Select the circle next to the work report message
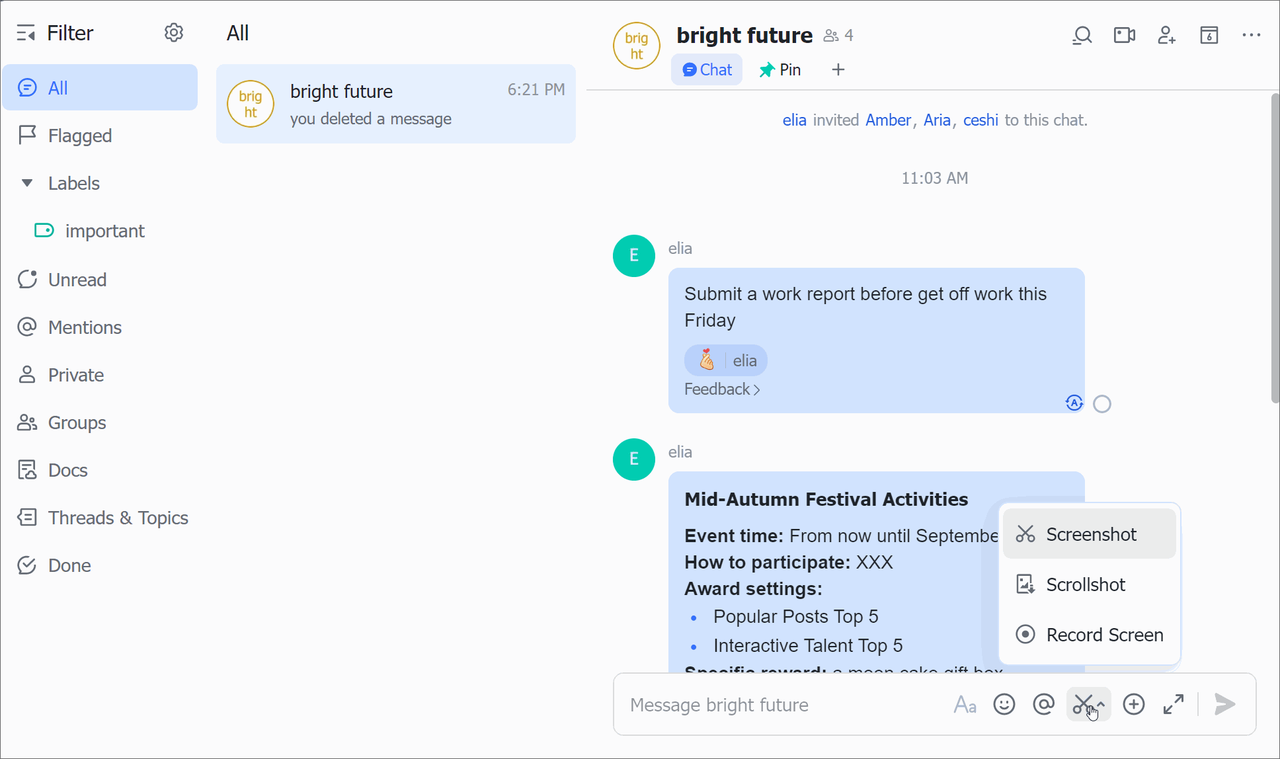 coord(1102,404)
